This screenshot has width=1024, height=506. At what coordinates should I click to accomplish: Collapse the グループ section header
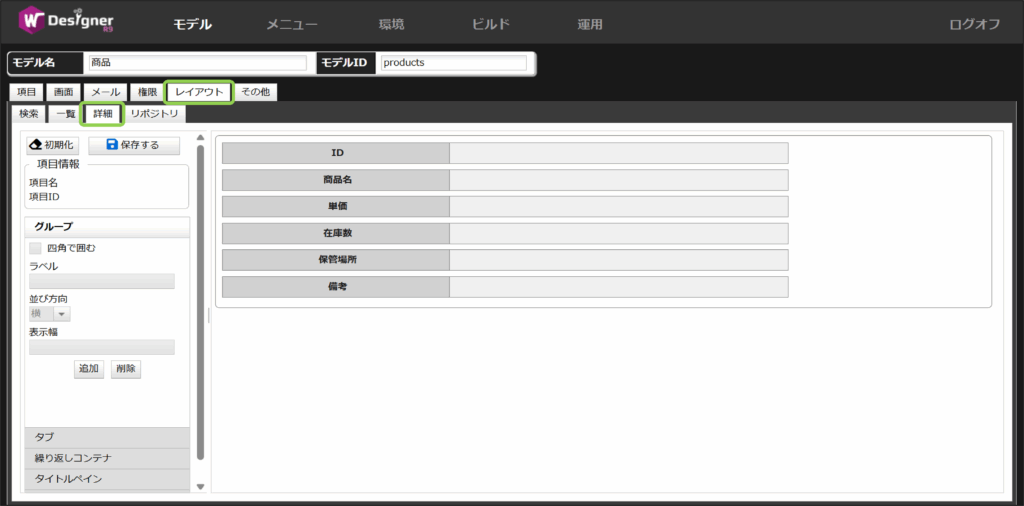click(x=106, y=227)
